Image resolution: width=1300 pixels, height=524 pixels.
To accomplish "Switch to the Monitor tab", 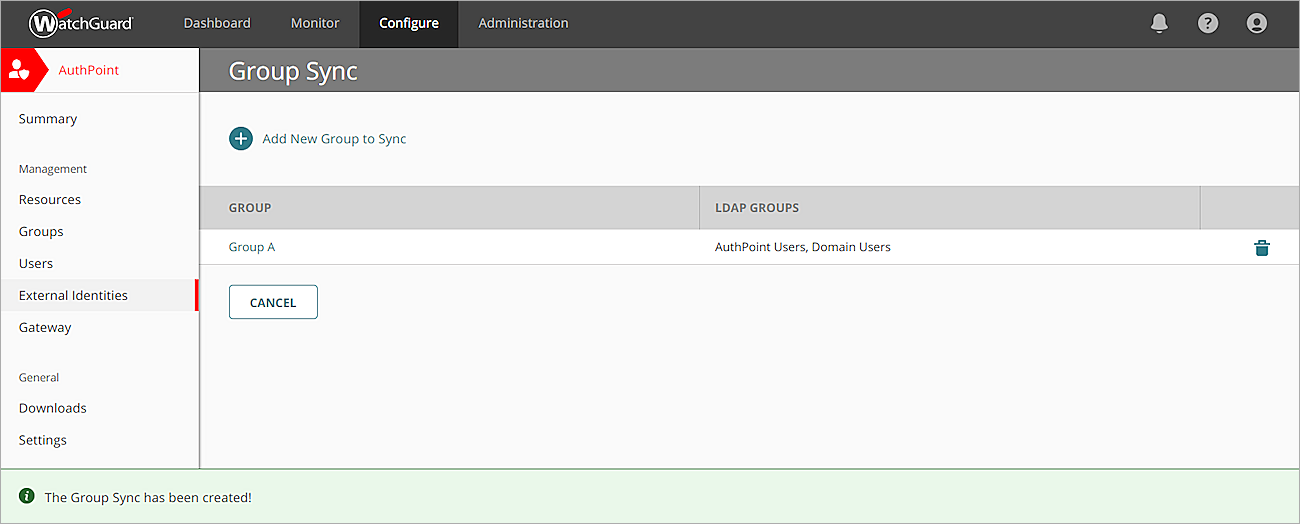I will 315,23.
